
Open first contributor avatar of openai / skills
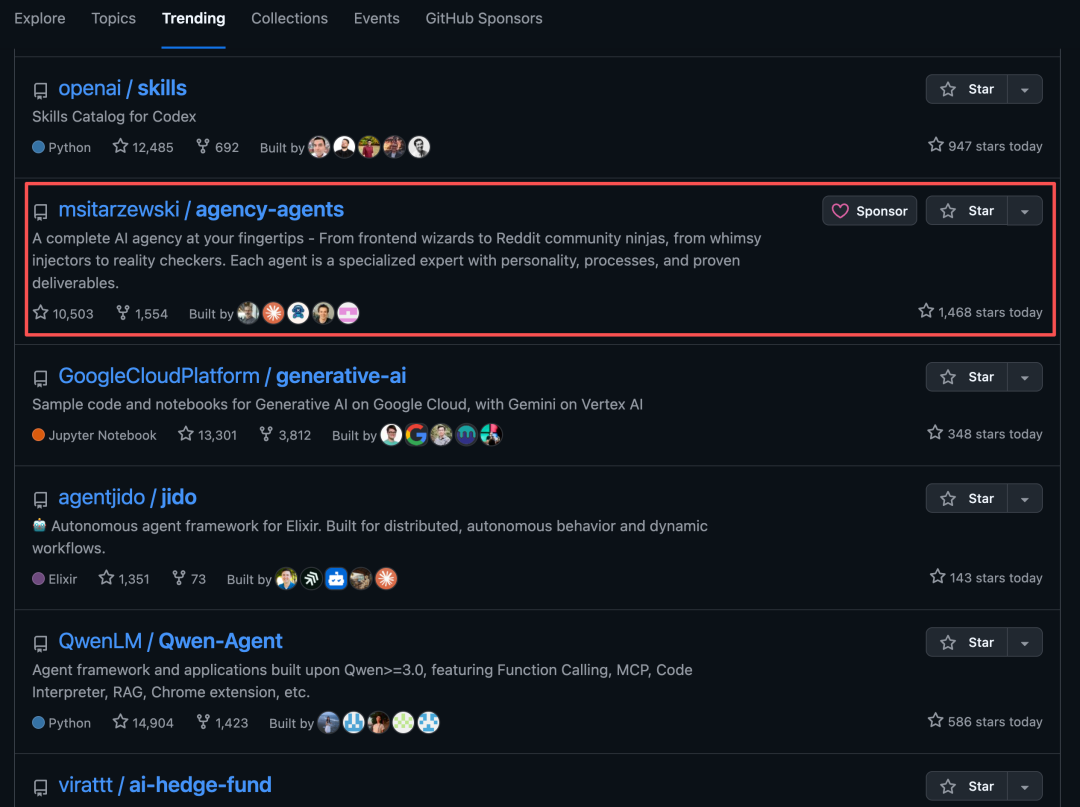pos(319,147)
